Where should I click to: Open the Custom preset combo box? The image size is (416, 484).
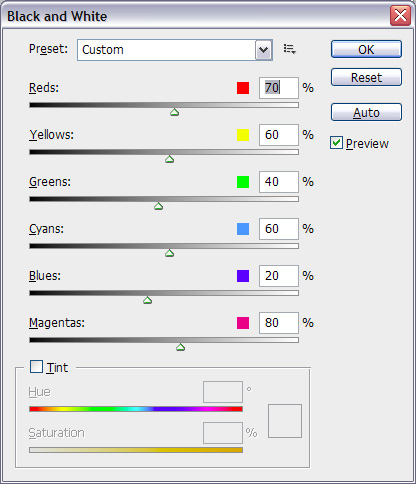(175, 50)
